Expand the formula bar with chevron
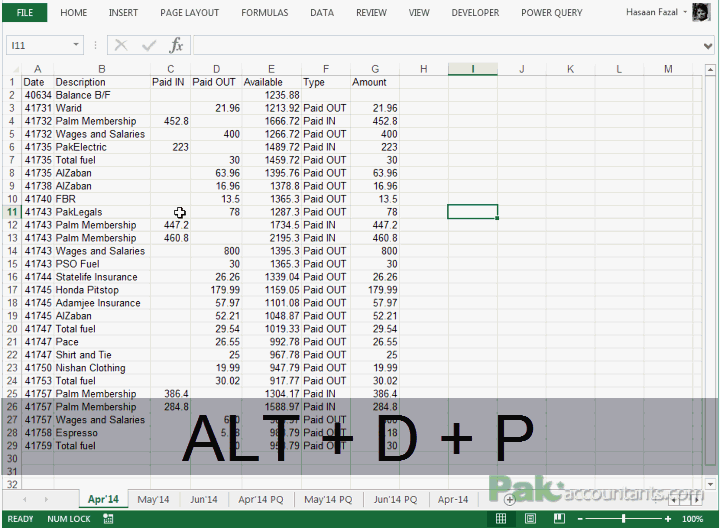720x528 pixels. coord(708,45)
